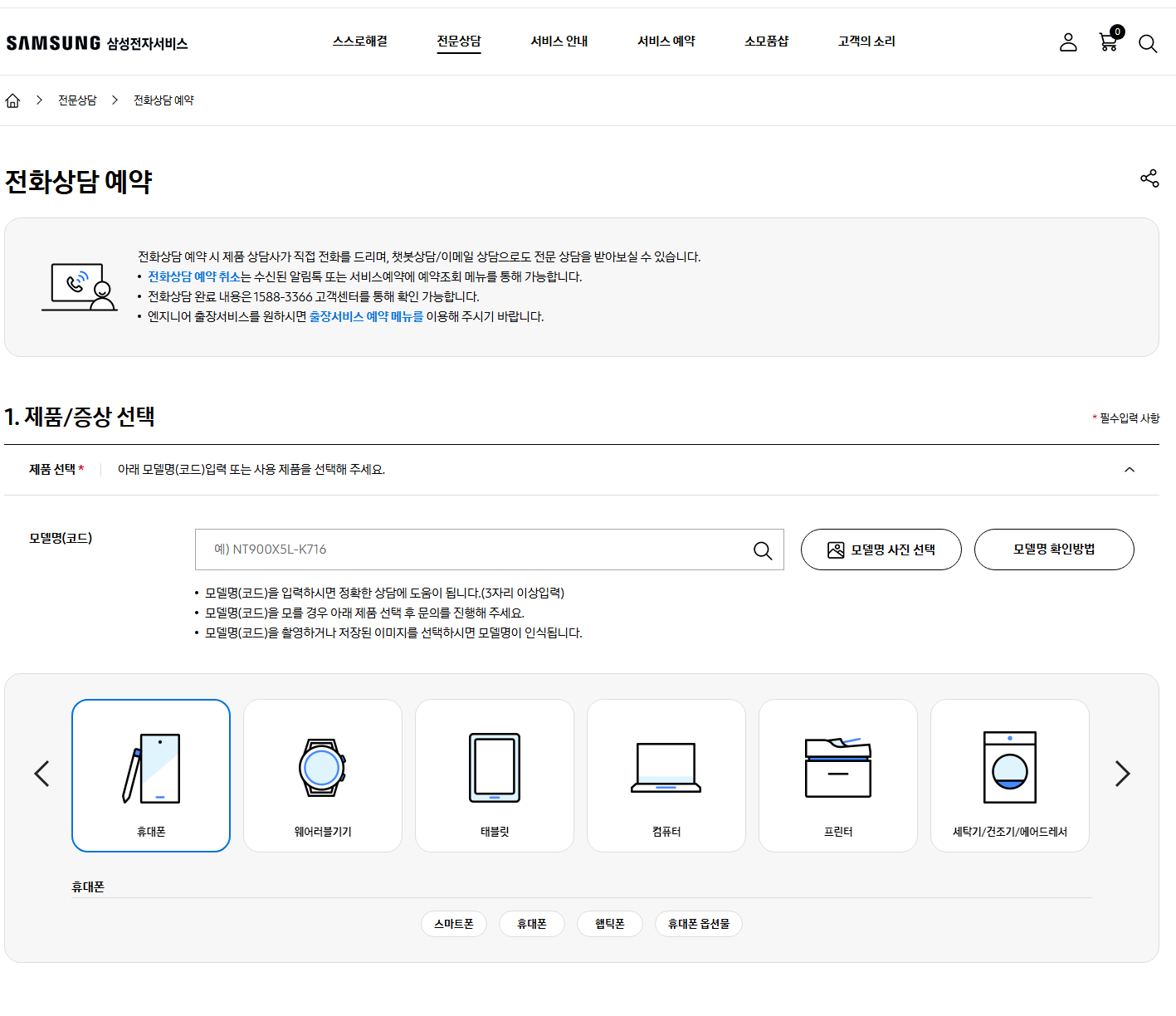Collapse the 제품 선택 section with its chevron
This screenshot has width=1176, height=1016.
(x=1130, y=469)
